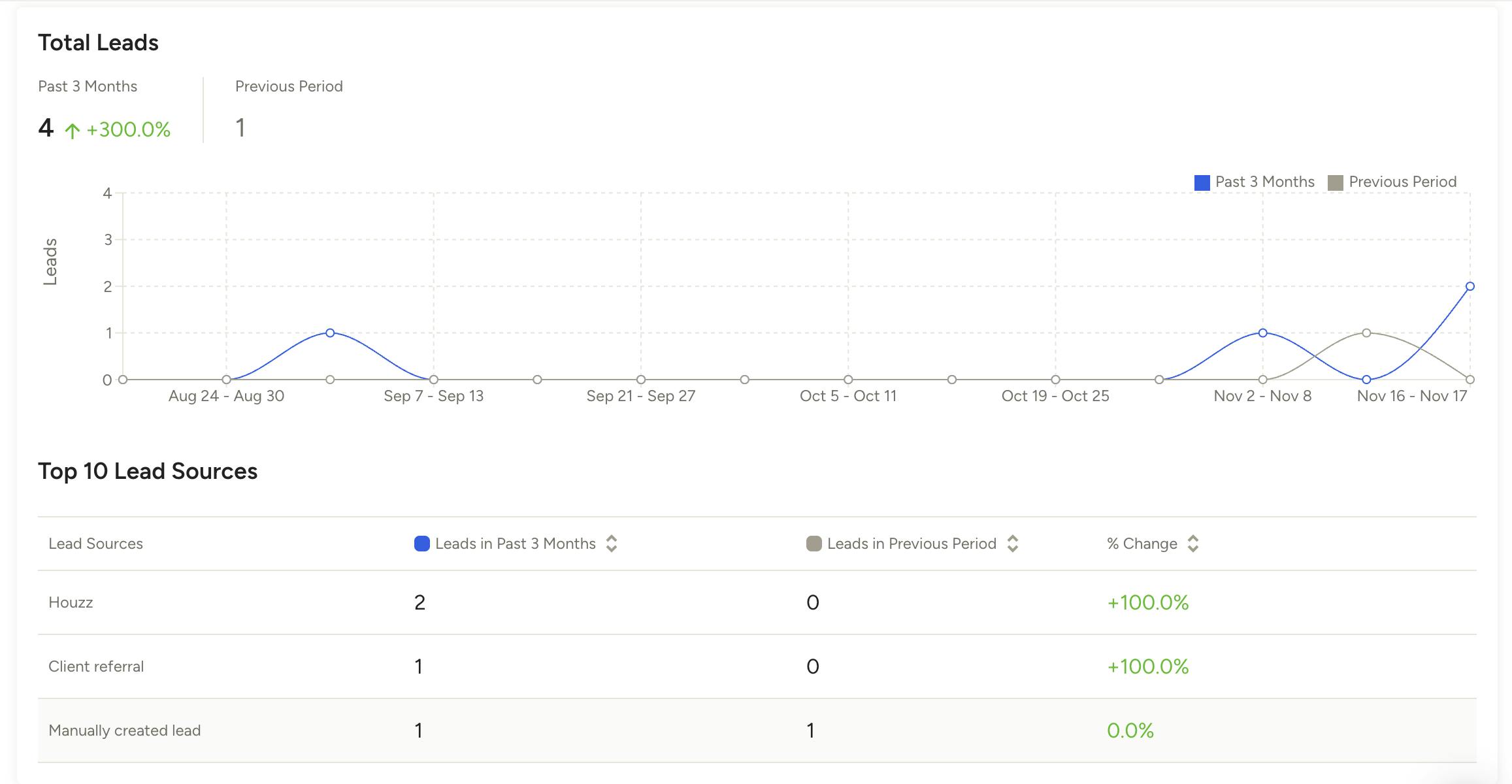Sort by Leads in Past 3 Months
1512x784 pixels.
click(612, 544)
